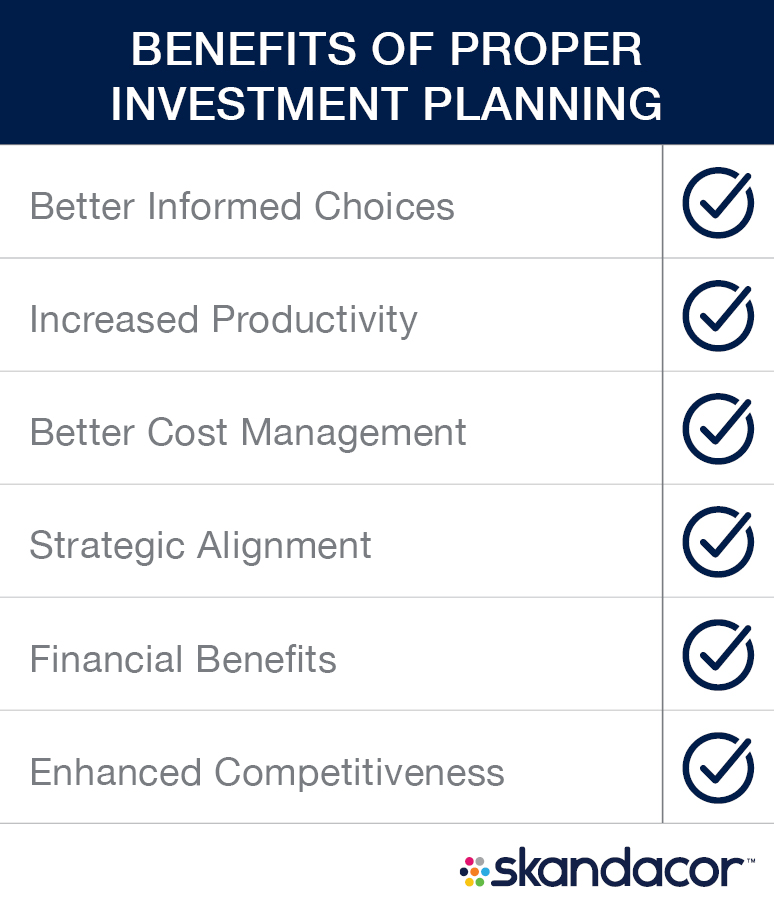Click the Financial Benefits checkmark icon
Image resolution: width=774 pixels, height=915 pixels.
[x=718, y=655]
